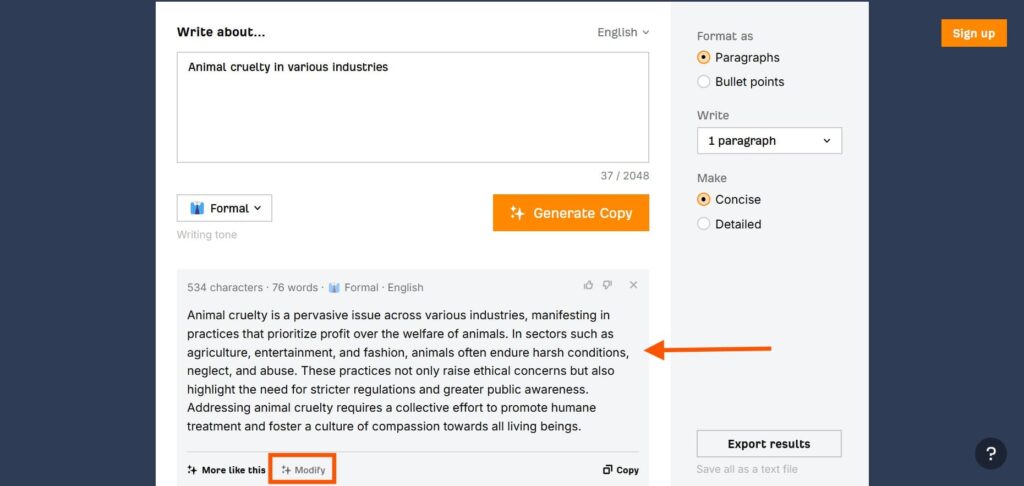Click the thumbs up icon on result
This screenshot has height=486, width=1024.
click(x=588, y=285)
